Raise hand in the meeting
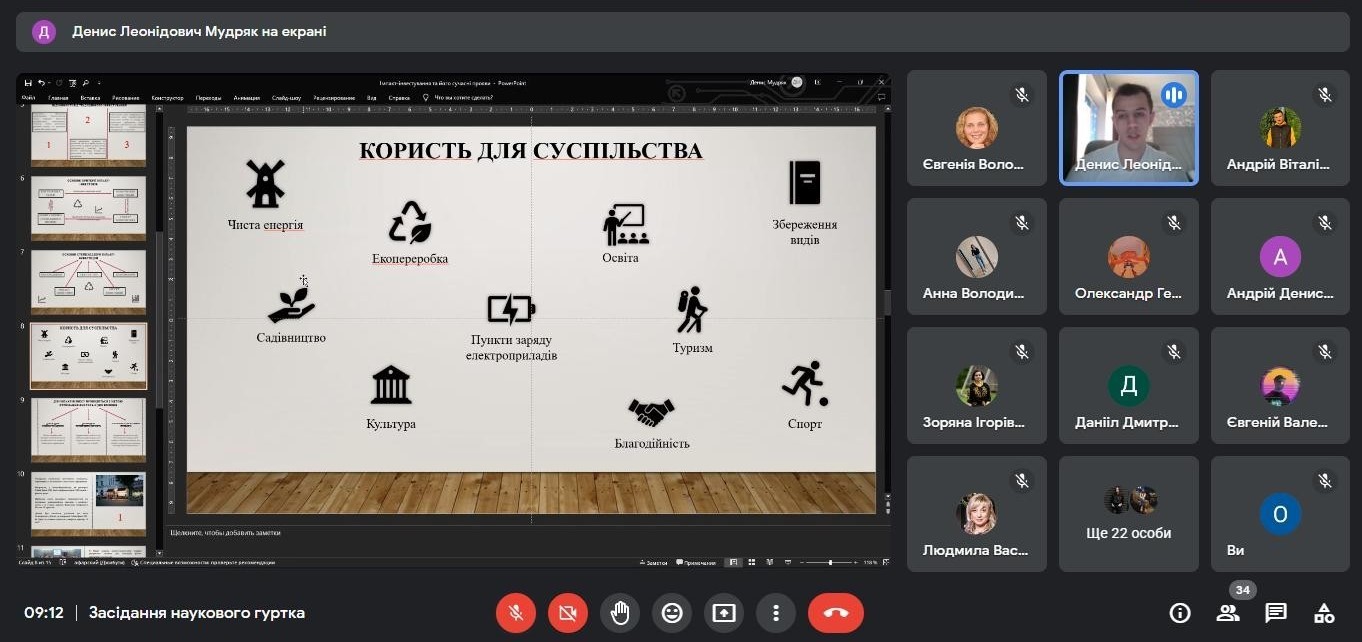 point(620,613)
